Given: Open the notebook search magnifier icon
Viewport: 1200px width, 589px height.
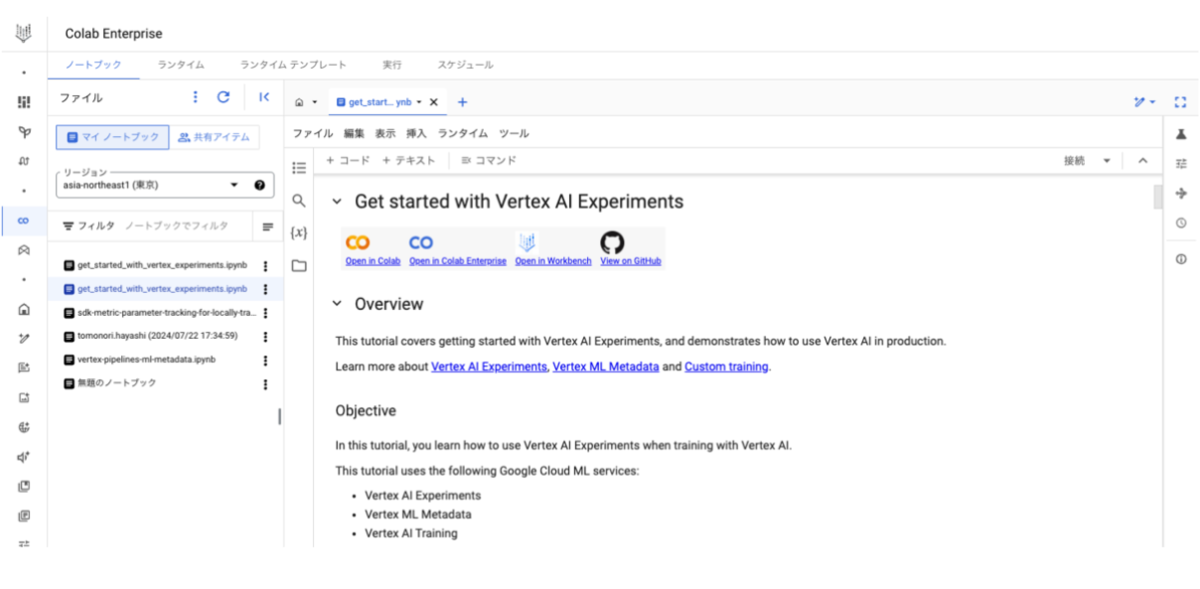Looking at the screenshot, I should coord(299,201).
